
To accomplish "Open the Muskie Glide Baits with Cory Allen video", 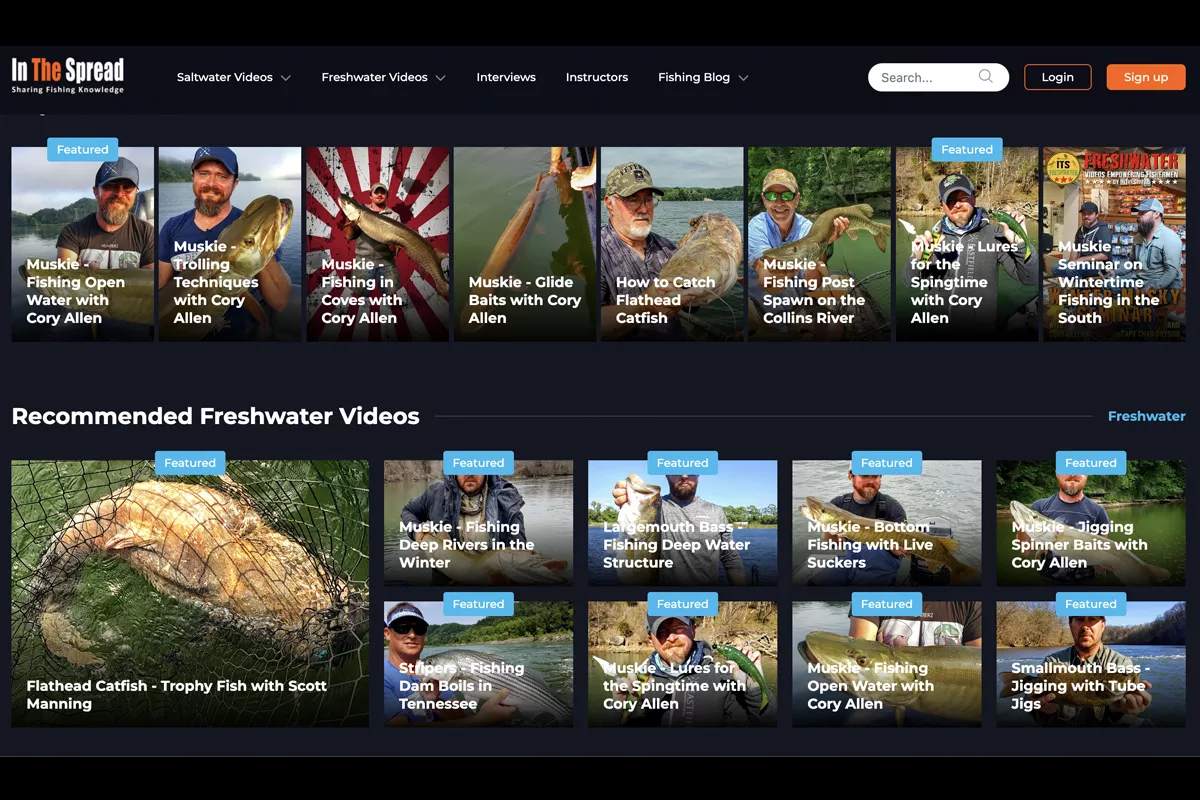I will 524,244.
